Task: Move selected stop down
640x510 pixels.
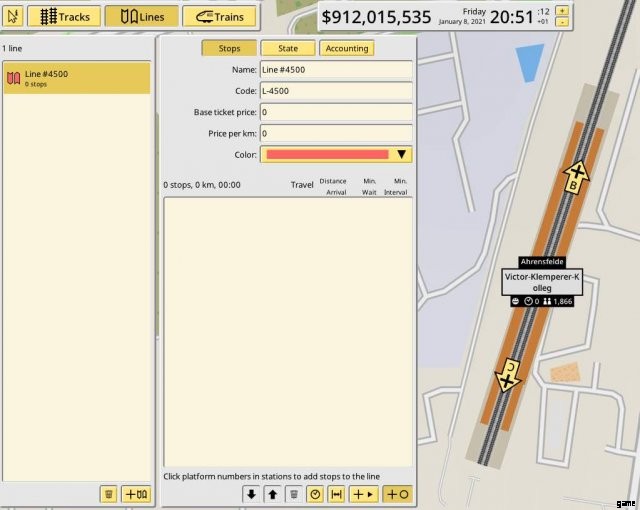Action: point(251,494)
